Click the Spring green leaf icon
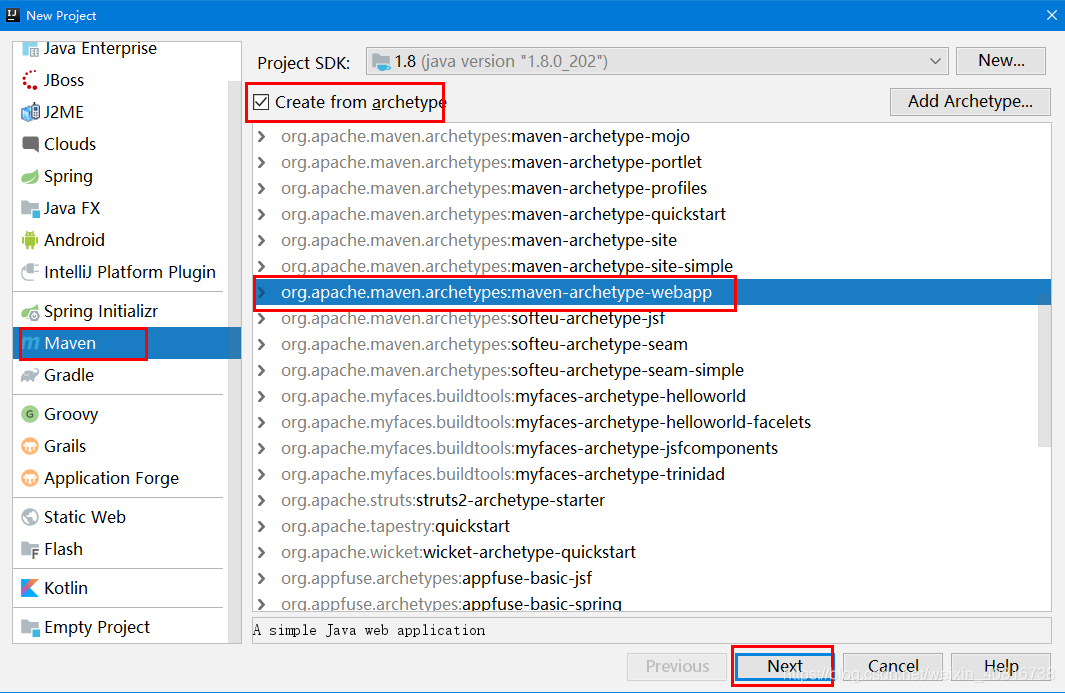The image size is (1065, 693). point(30,177)
